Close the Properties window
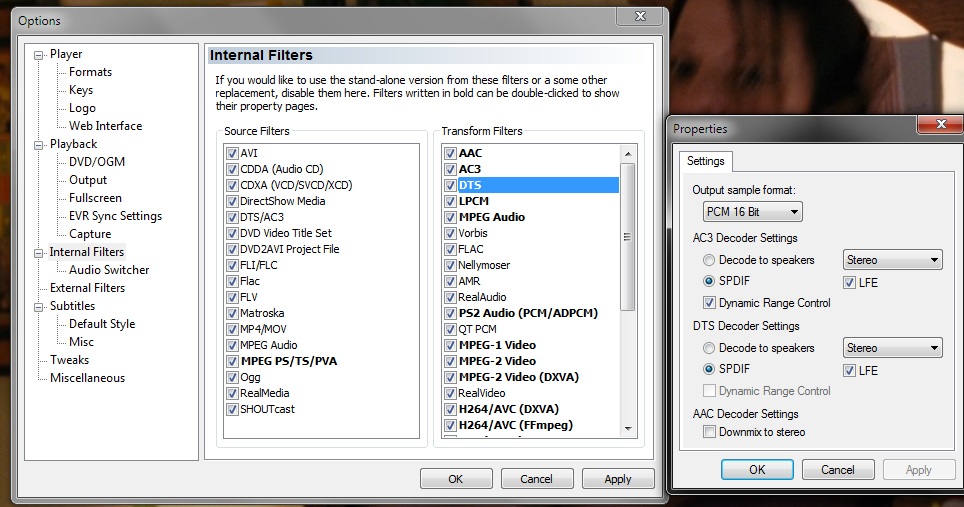This screenshot has width=964, height=507. click(940, 124)
